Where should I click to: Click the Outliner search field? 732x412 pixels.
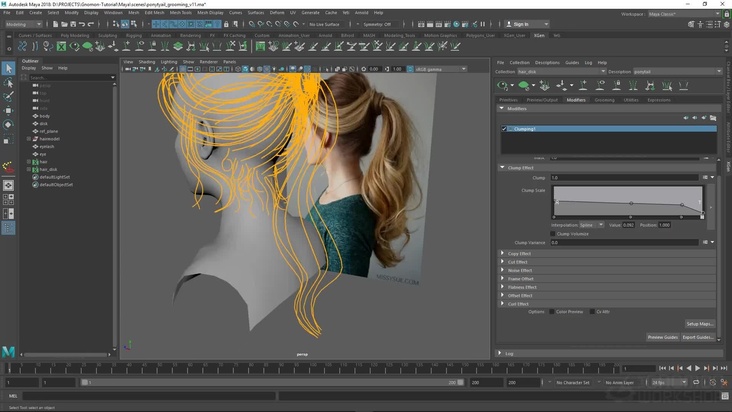coord(71,77)
